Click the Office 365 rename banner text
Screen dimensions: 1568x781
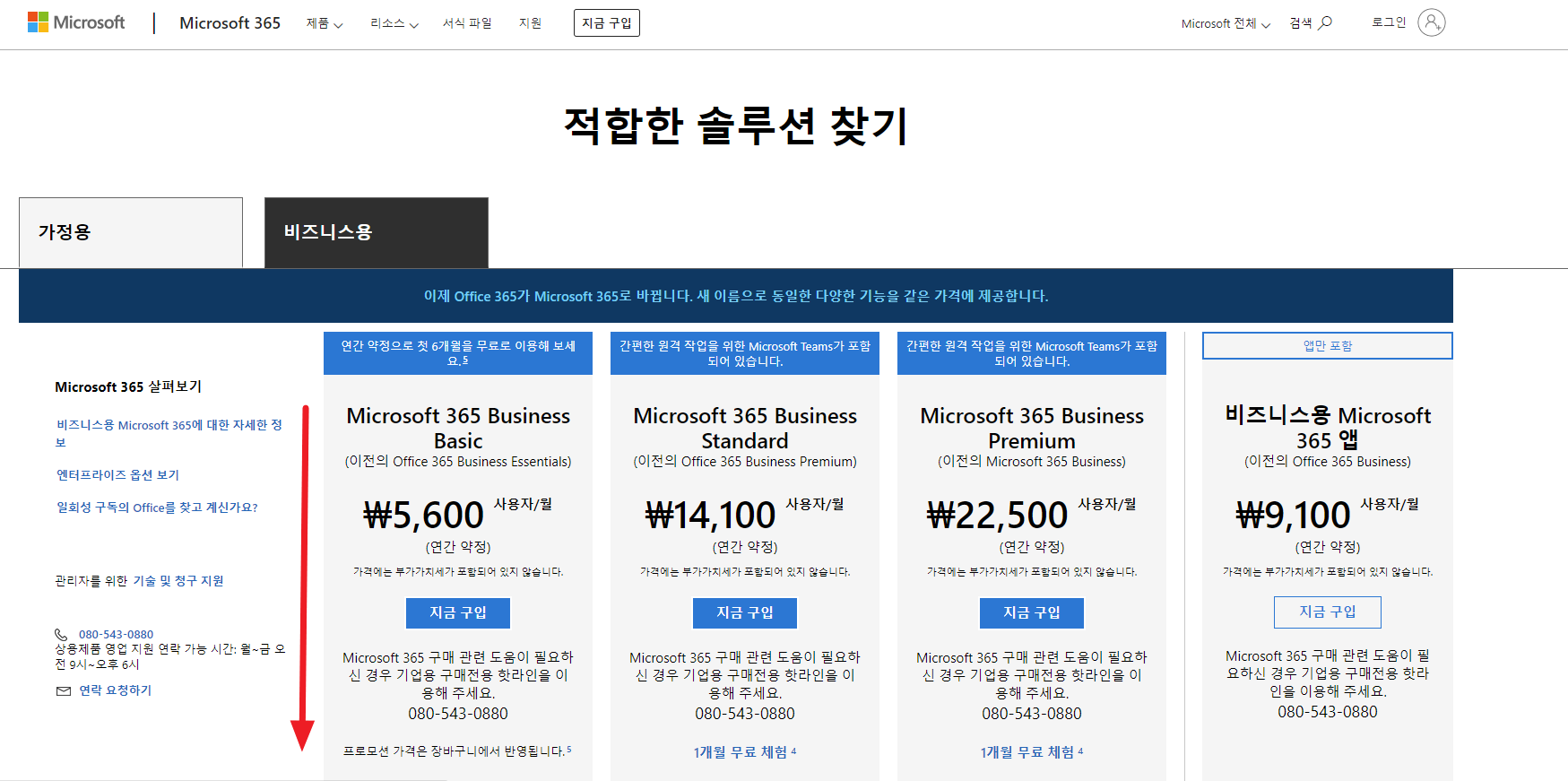click(736, 296)
